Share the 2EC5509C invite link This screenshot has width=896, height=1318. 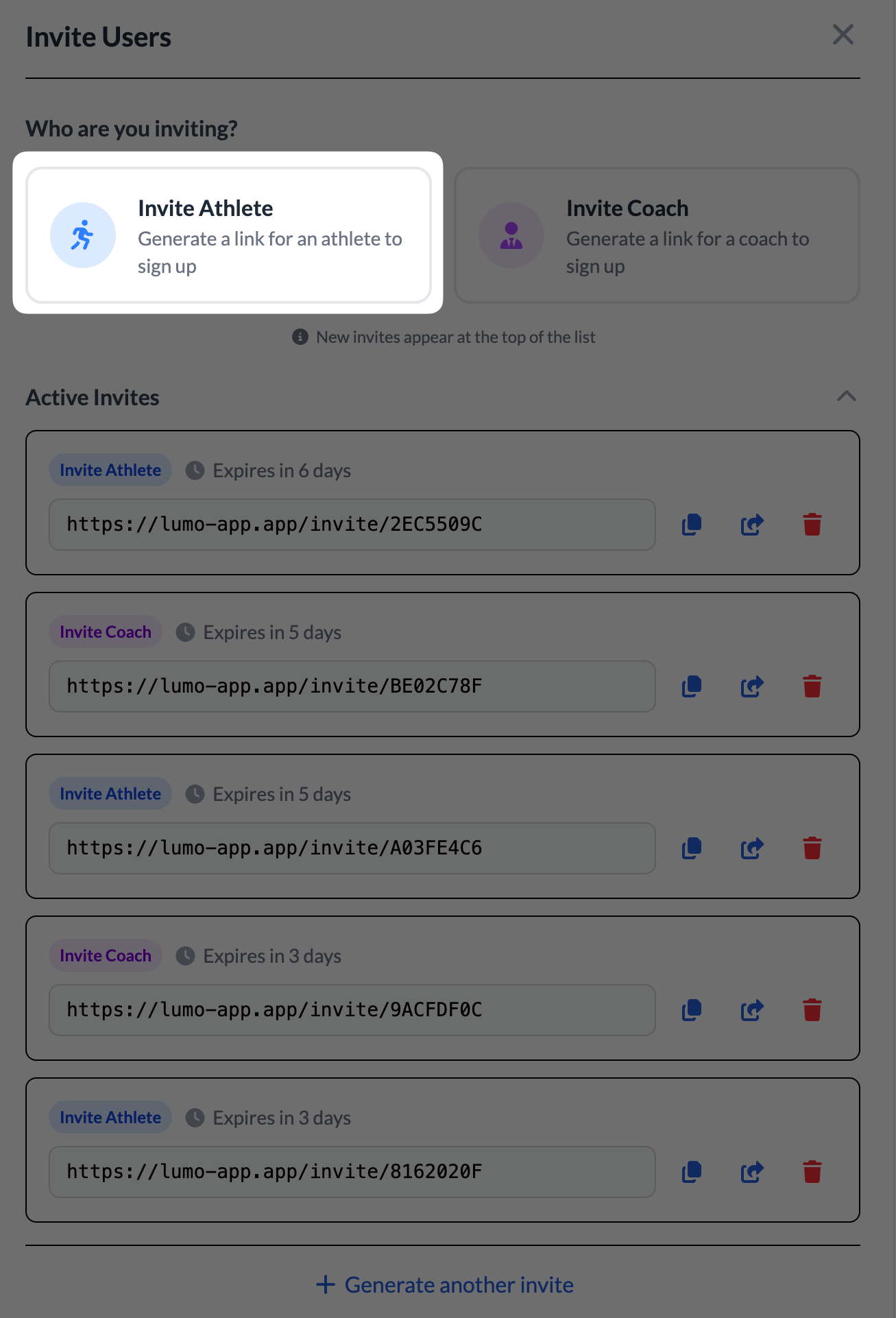[752, 525]
